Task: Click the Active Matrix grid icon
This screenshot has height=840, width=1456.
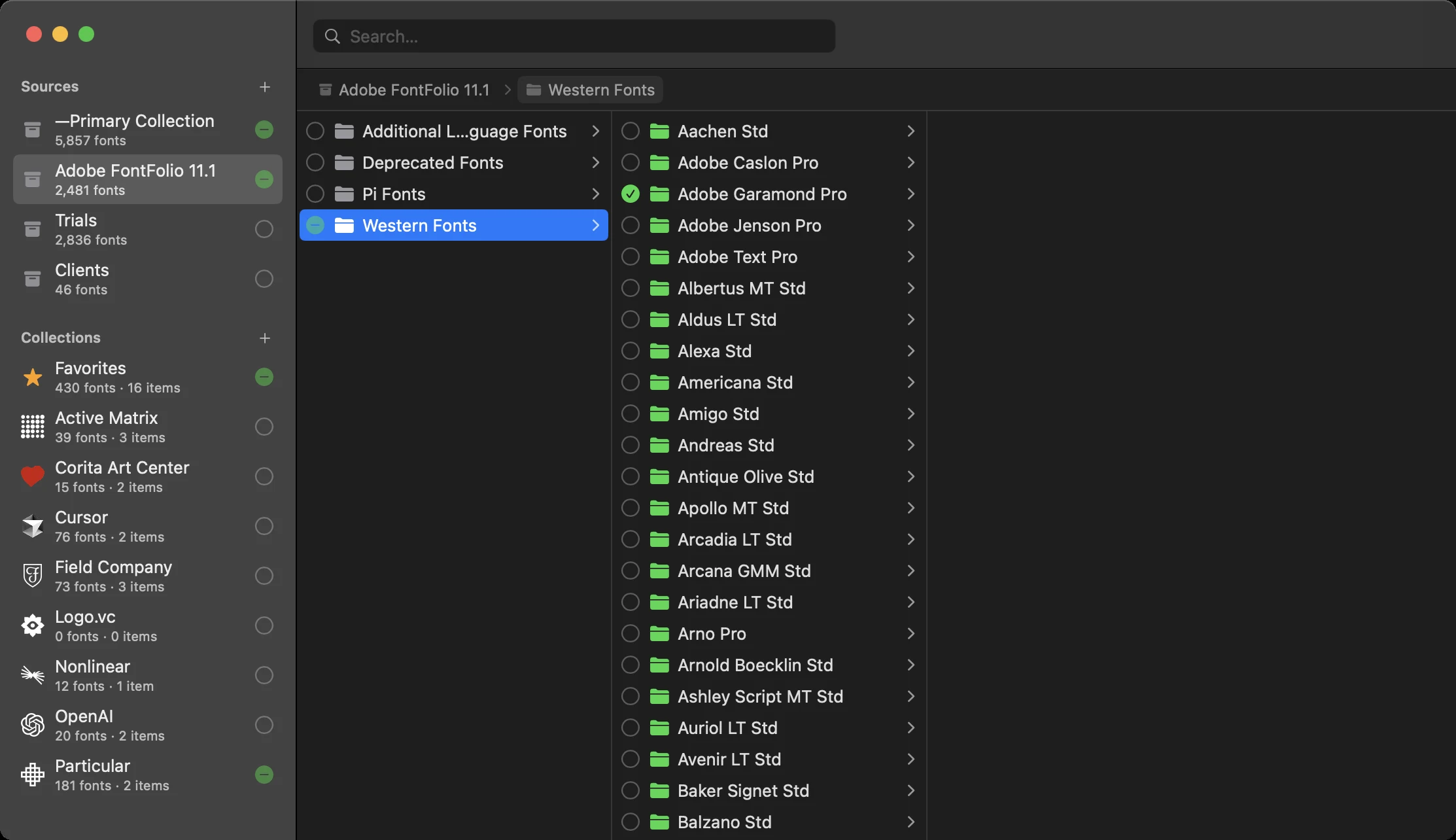Action: (33, 427)
